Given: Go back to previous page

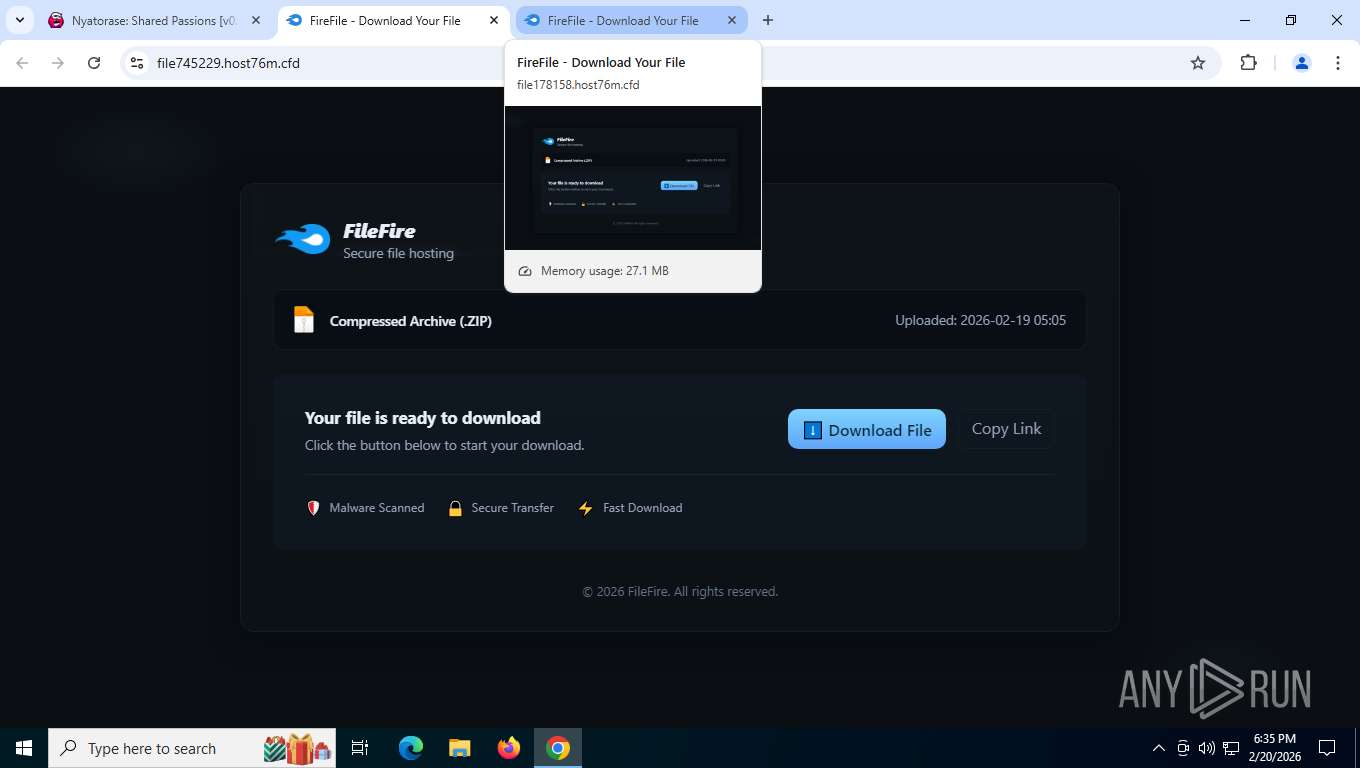Looking at the screenshot, I should pos(22,63).
